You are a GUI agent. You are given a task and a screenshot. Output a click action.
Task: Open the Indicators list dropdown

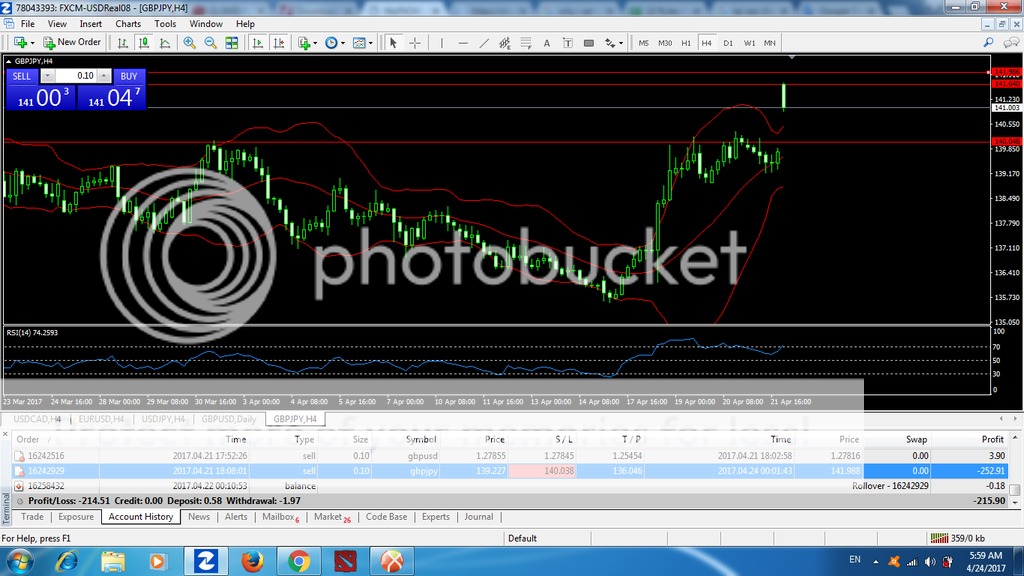[307, 43]
